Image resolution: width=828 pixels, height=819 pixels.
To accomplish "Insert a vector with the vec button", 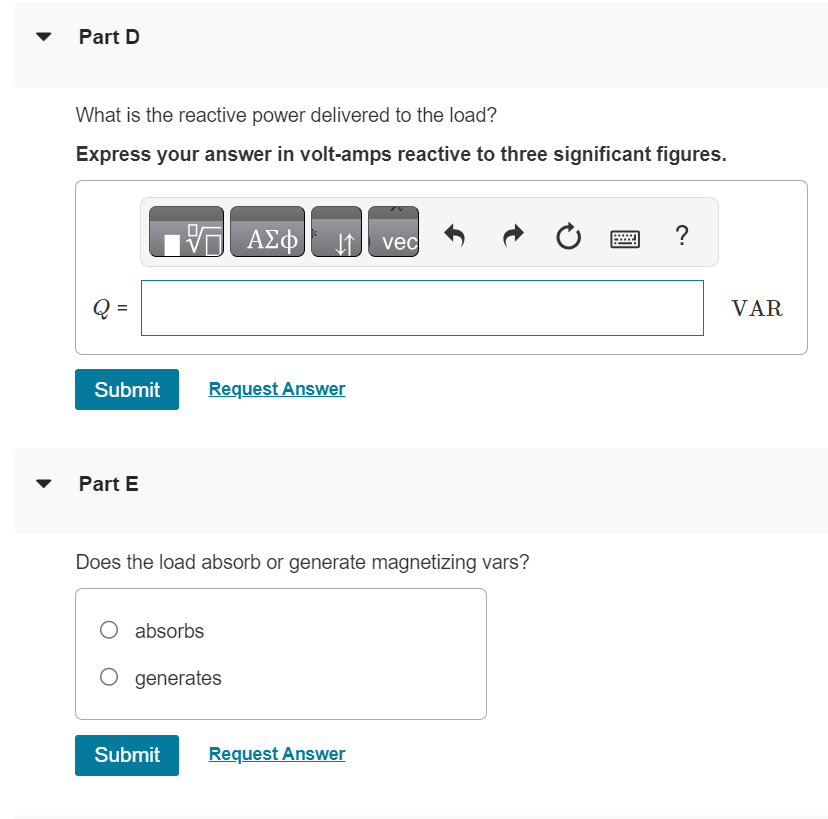I will (394, 233).
